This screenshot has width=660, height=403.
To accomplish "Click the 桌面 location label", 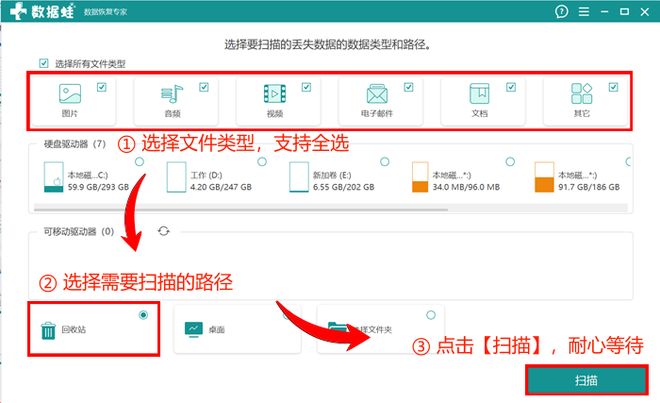I will click(217, 330).
